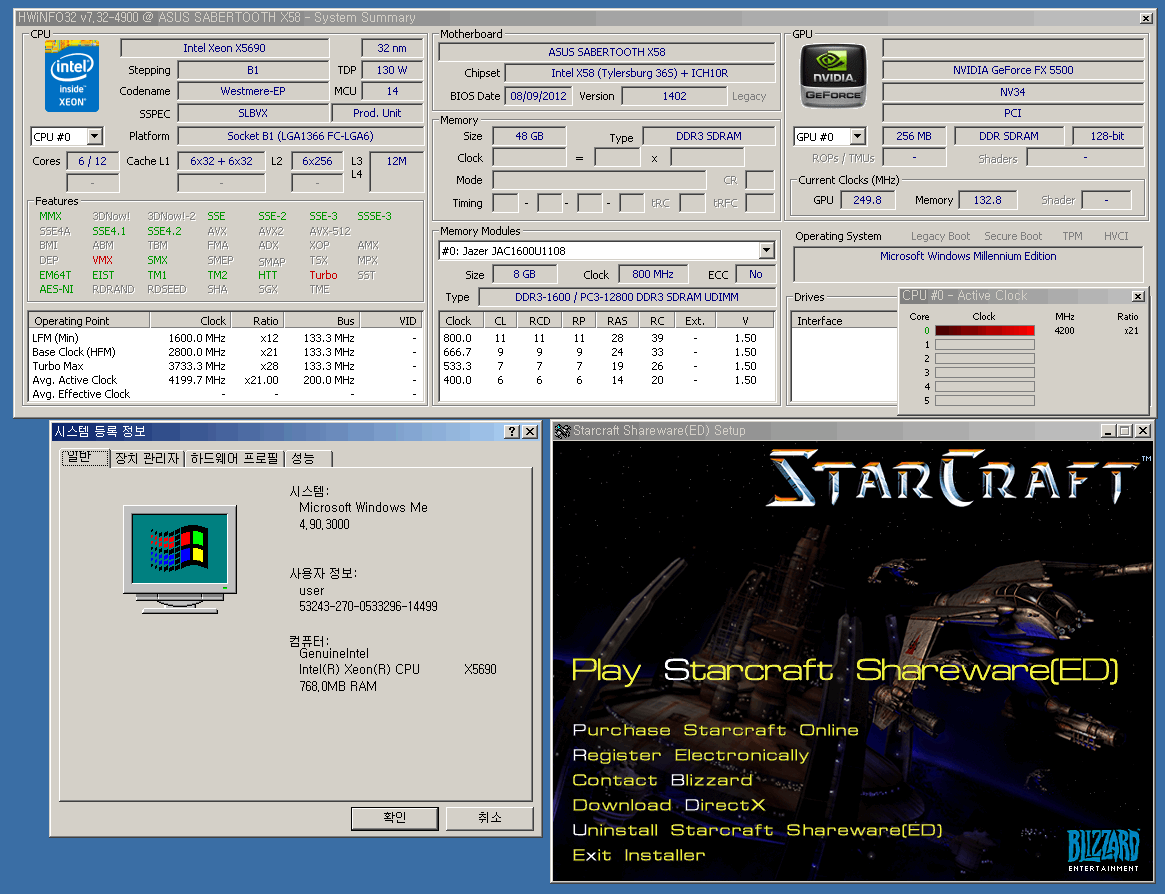
Task: Click the 130 W TDP field
Action: tap(392, 71)
